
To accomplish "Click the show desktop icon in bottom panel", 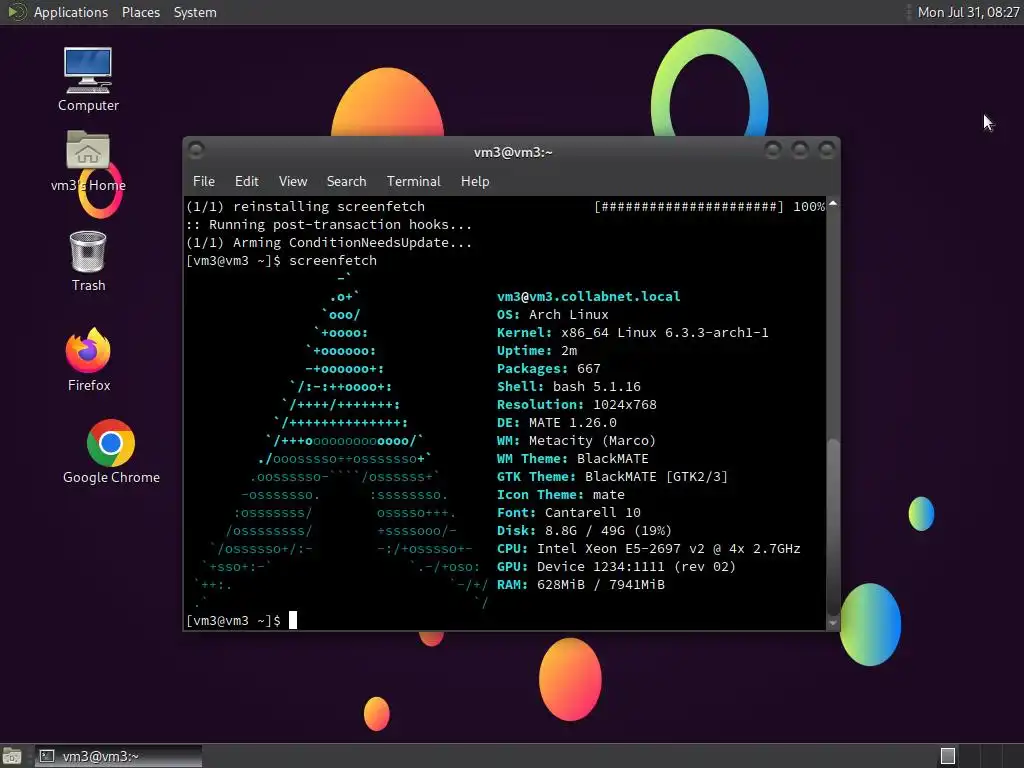I will [x=12, y=756].
